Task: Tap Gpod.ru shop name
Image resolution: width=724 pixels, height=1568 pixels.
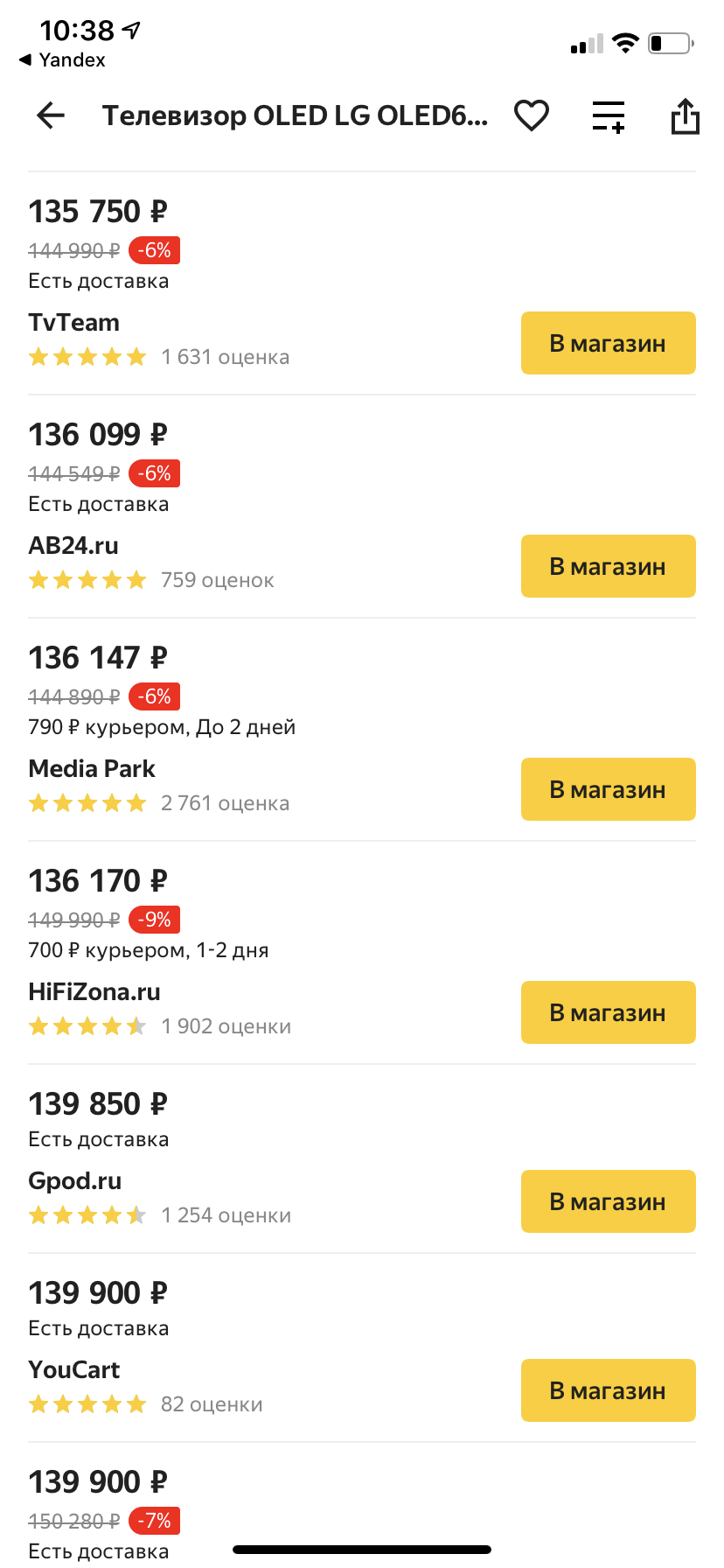Action: 75,1180
